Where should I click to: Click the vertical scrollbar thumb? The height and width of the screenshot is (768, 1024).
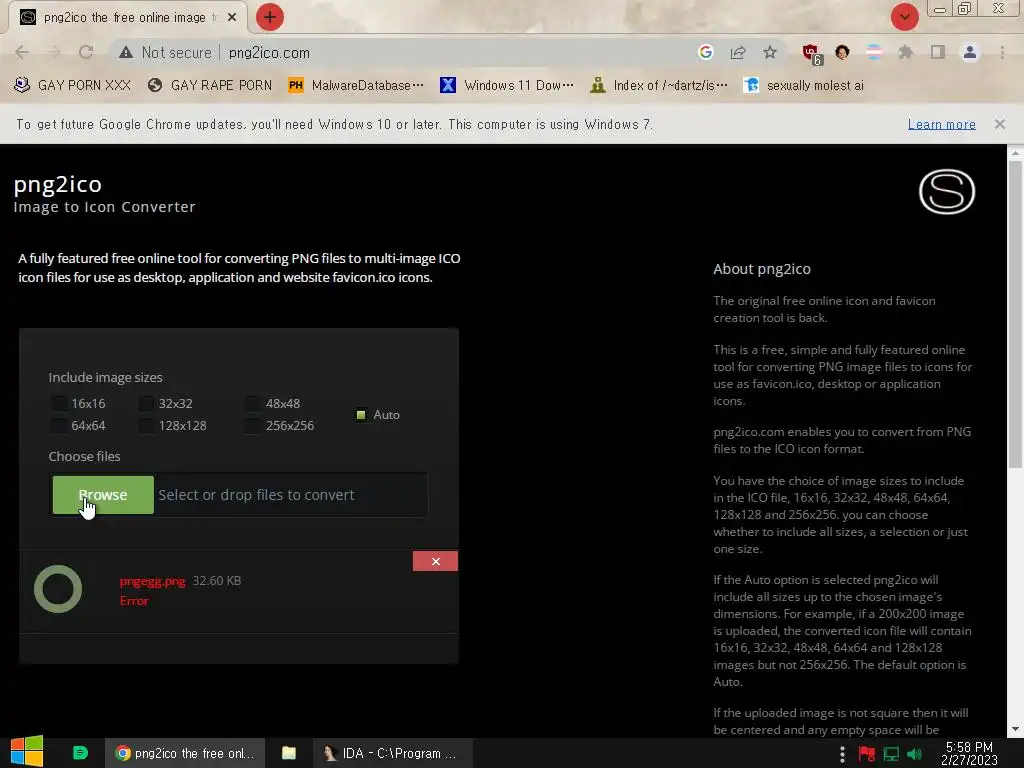click(x=1015, y=315)
